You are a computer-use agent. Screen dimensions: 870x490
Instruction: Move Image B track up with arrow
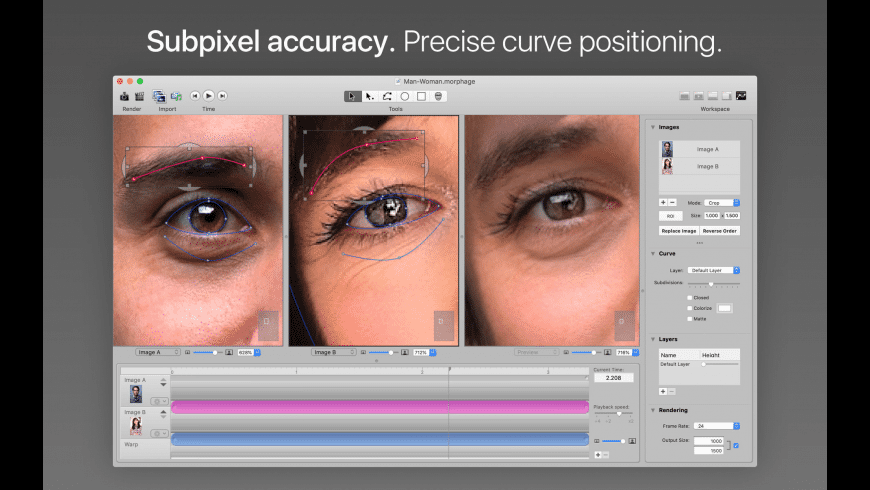pyautogui.click(x=163, y=411)
